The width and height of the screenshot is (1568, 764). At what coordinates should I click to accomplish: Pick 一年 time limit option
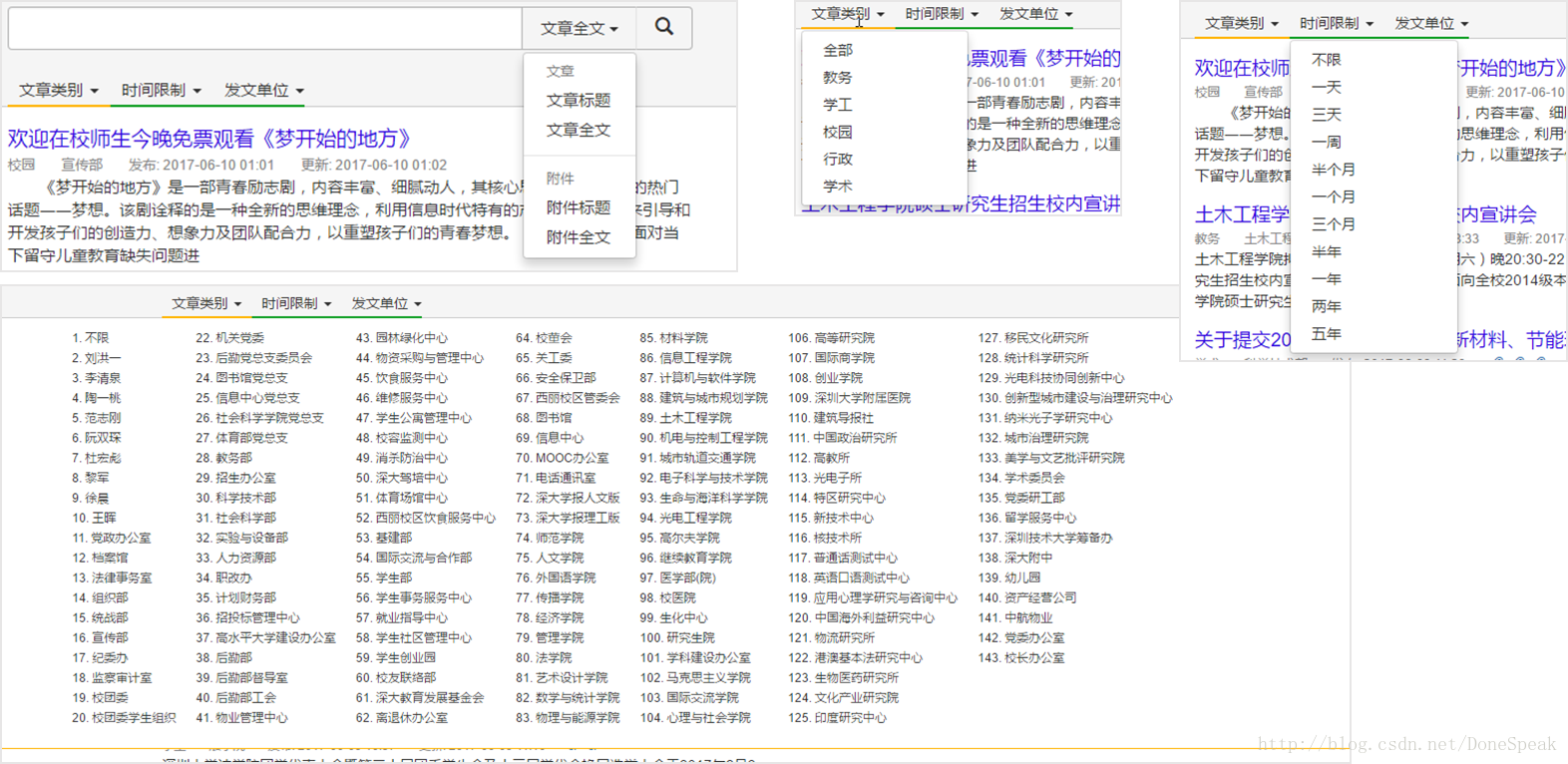coord(1327,279)
